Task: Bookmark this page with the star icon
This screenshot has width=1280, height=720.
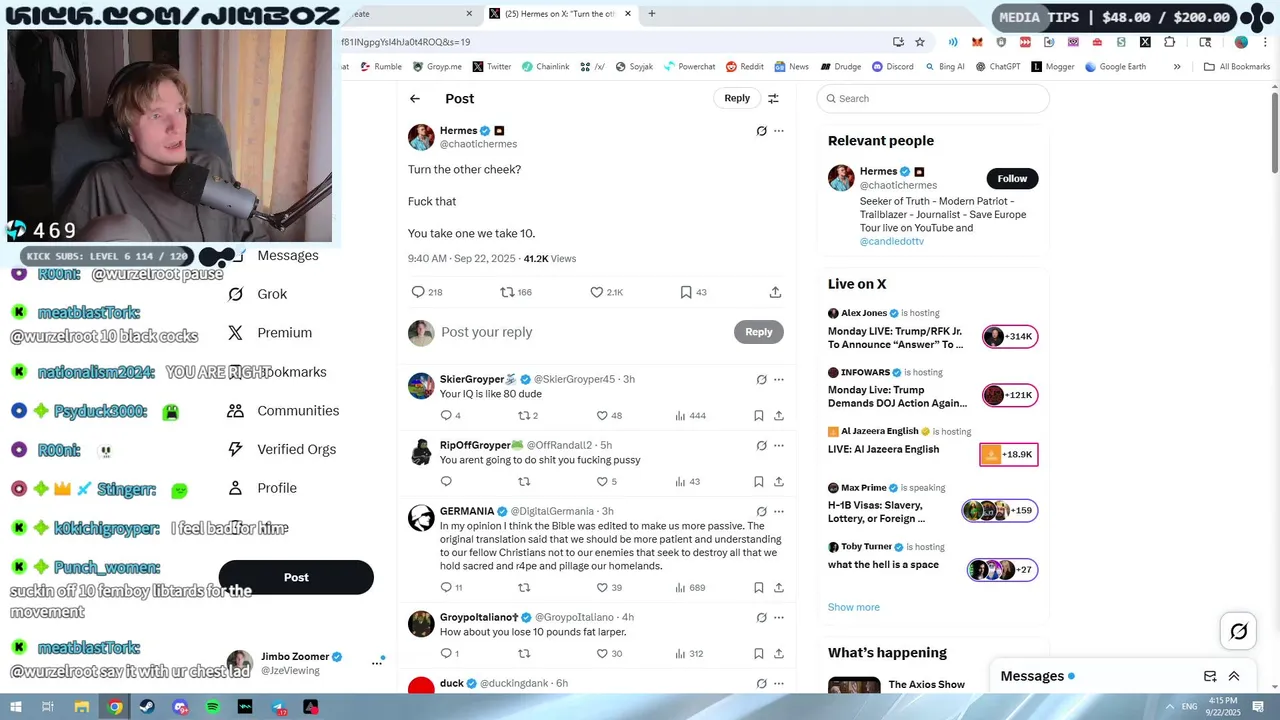Action: pyautogui.click(x=920, y=42)
